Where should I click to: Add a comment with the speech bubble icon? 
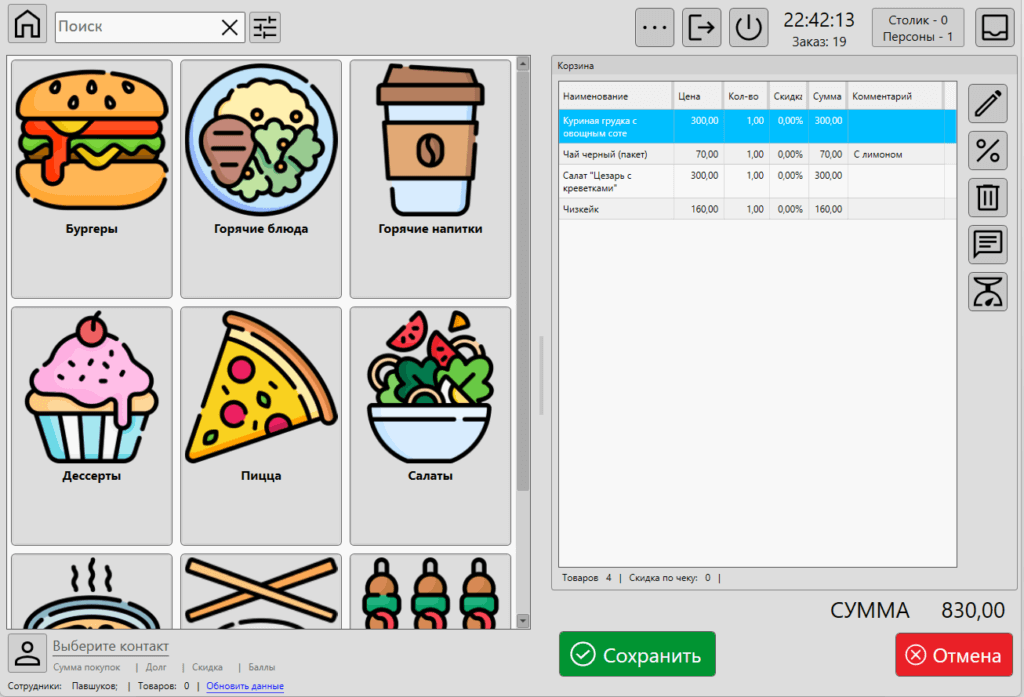coord(988,244)
